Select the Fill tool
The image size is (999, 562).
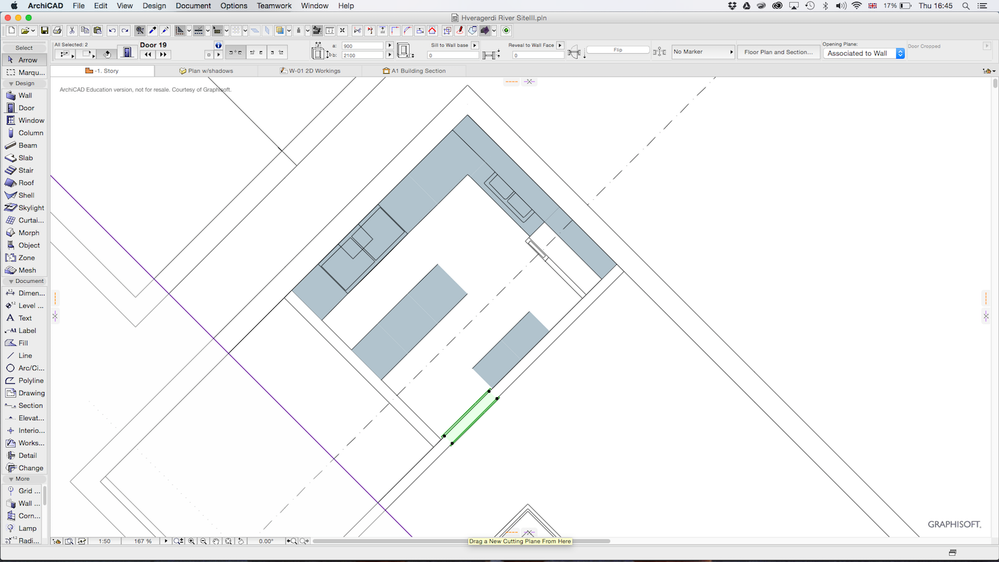24,343
